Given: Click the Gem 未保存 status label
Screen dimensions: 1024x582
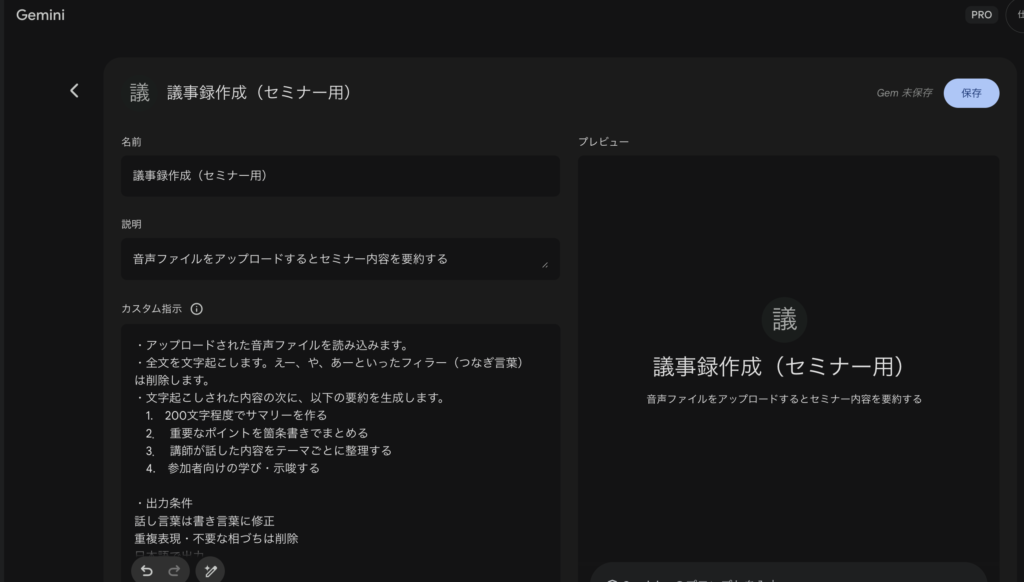Looking at the screenshot, I should click(904, 93).
